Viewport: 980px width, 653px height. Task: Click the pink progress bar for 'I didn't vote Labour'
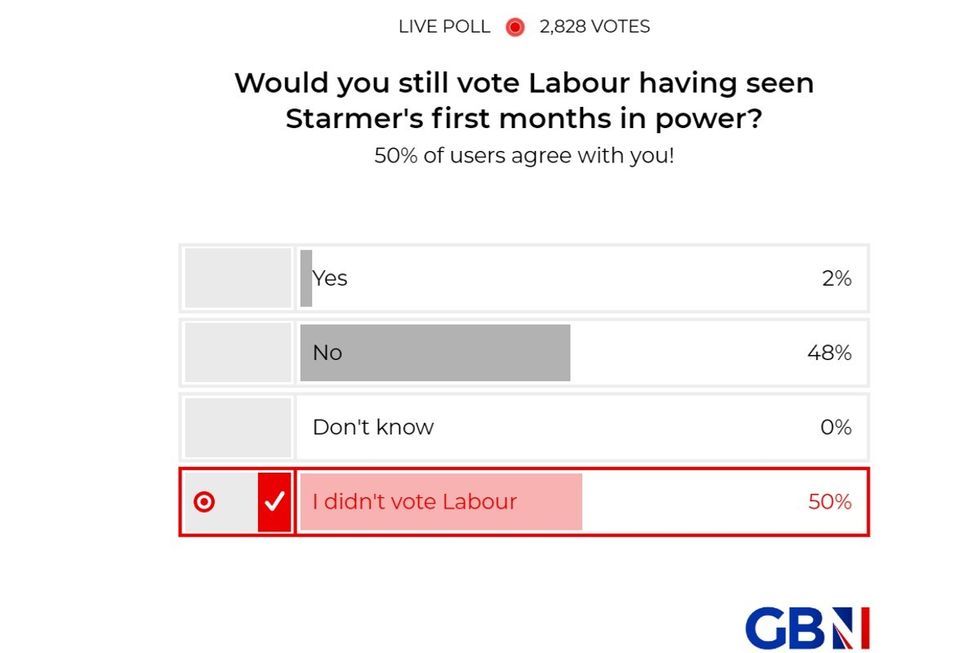[x=440, y=502]
